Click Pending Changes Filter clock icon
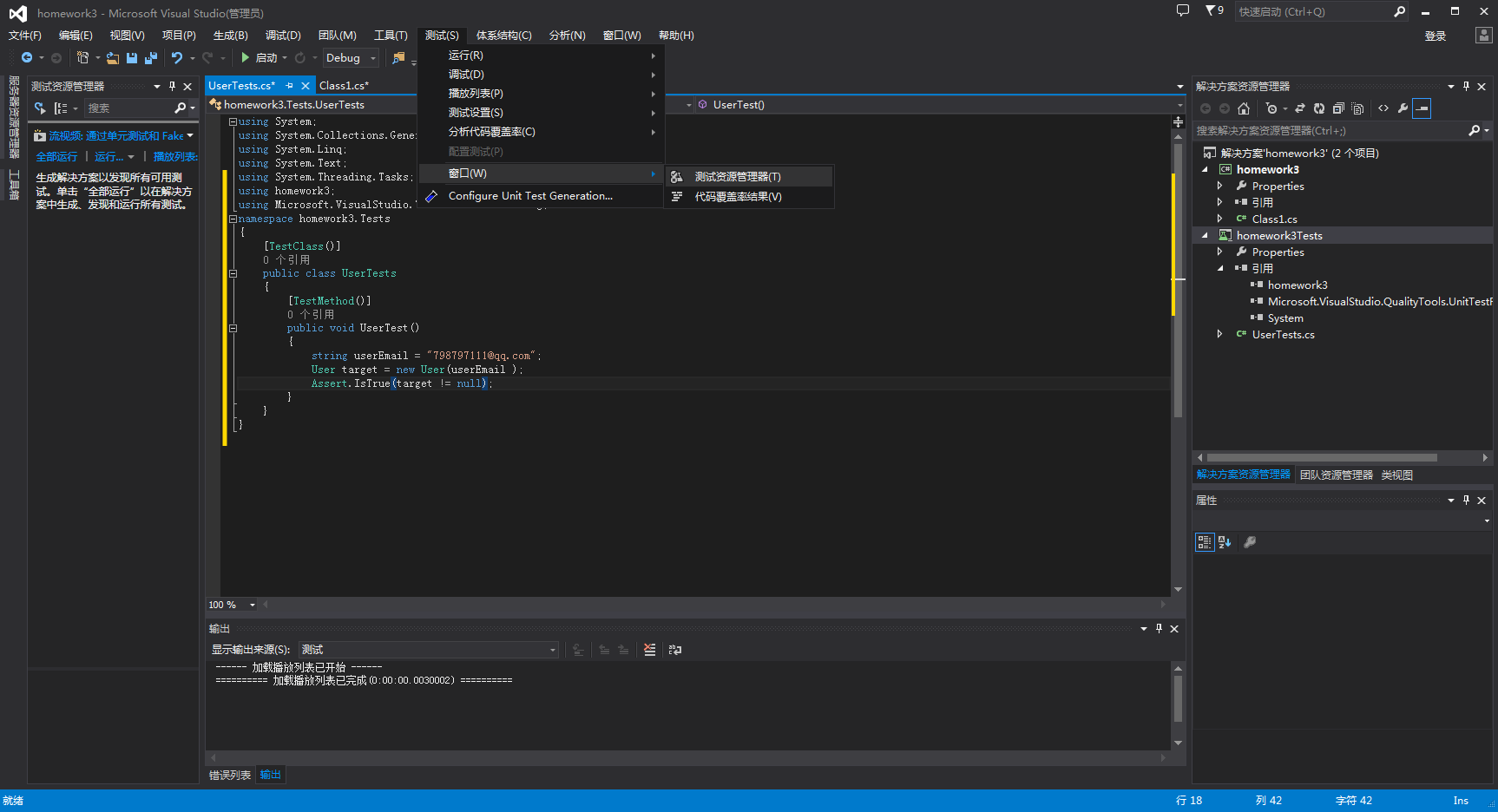Viewport: 1498px width, 812px height. (1271, 108)
